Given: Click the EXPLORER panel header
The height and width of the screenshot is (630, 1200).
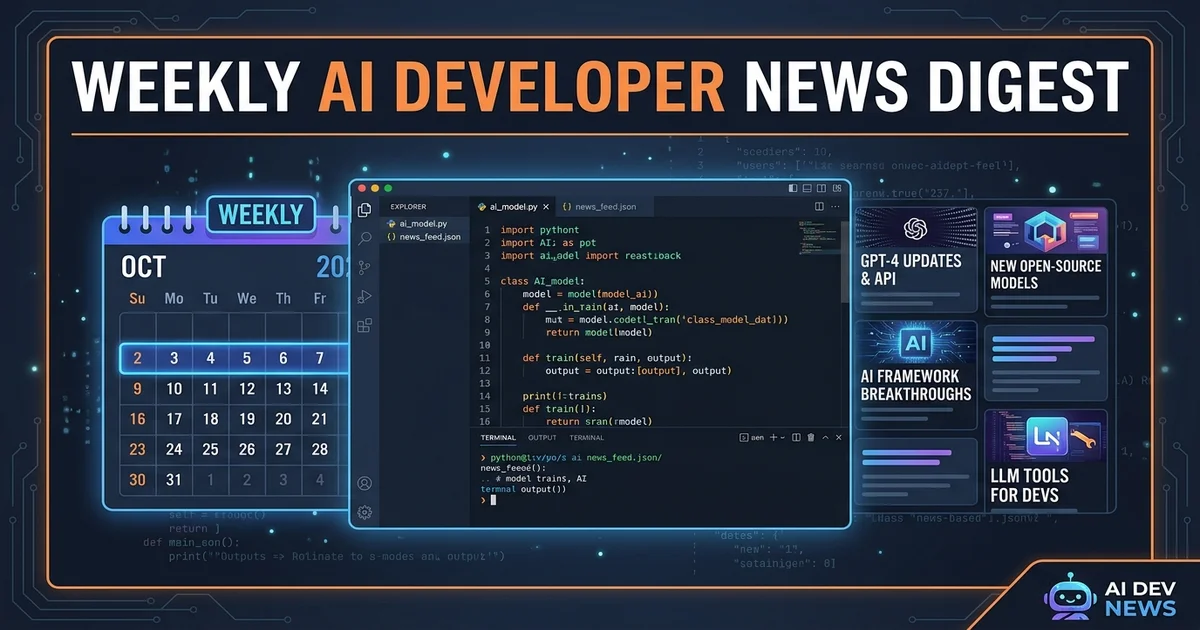Looking at the screenshot, I should (408, 207).
